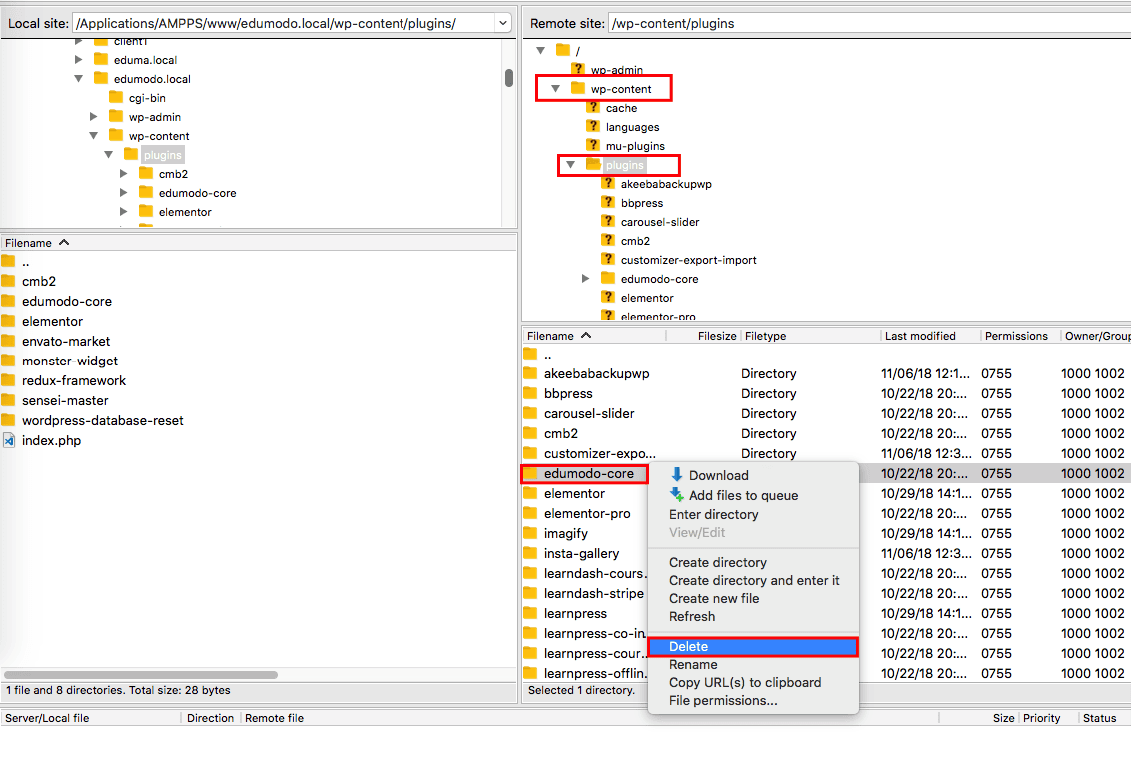Click the question-mark folder icon beside mu-plugins

click(x=592, y=146)
